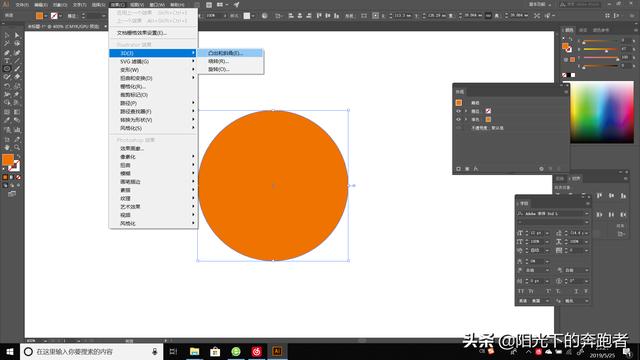The image size is (640, 360).
Task: Open control bar stroke color dropdown arrow
Action: [60, 16]
